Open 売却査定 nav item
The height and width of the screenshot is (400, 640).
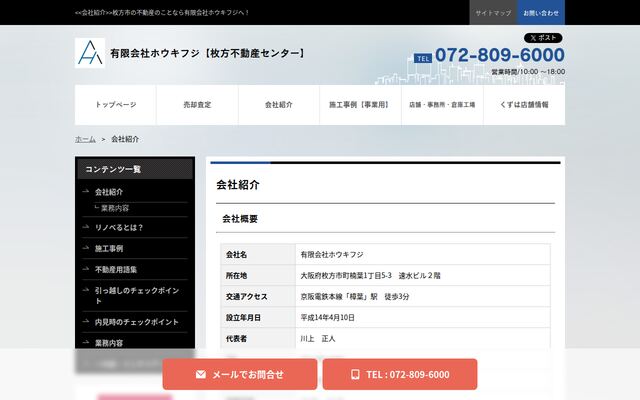(197, 105)
